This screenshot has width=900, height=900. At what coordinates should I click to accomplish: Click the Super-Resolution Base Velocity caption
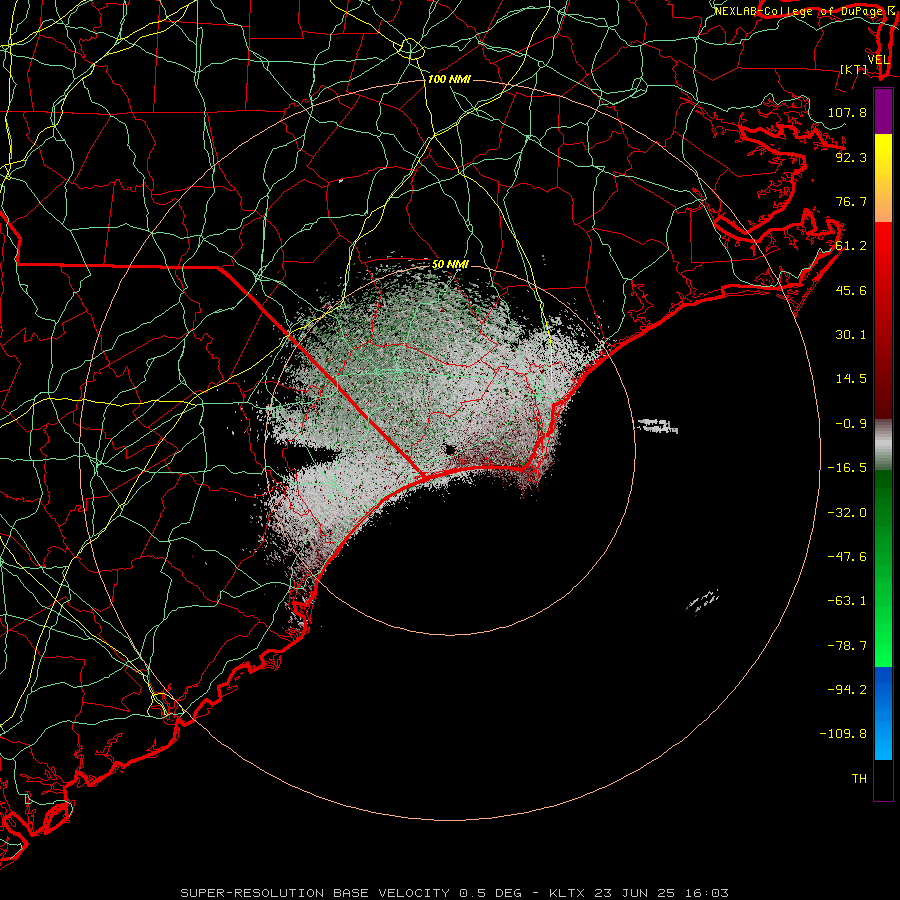point(454,893)
